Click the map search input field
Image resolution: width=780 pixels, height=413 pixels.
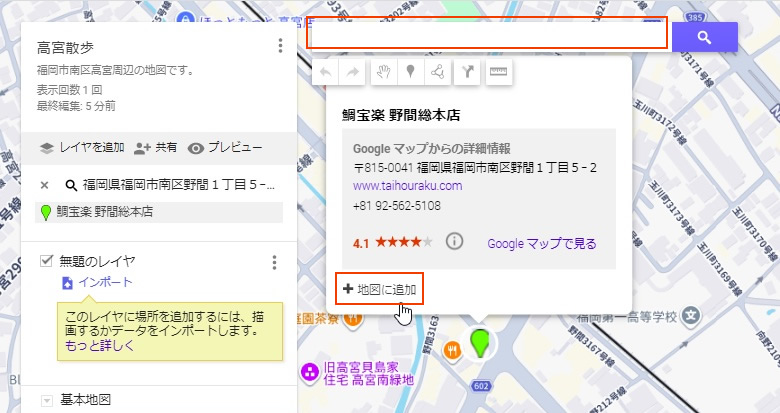[487, 34]
